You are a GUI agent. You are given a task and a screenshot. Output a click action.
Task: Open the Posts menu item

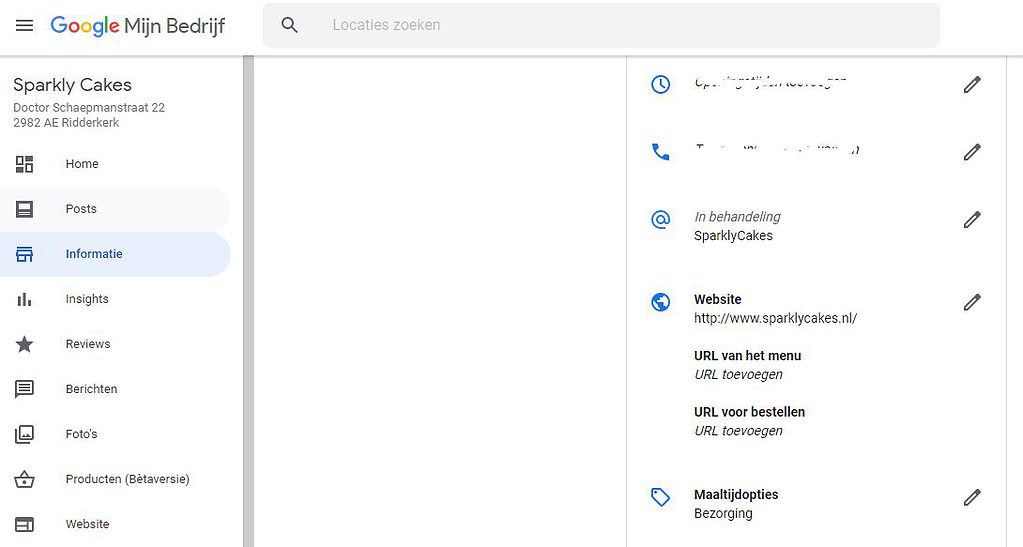pos(115,209)
